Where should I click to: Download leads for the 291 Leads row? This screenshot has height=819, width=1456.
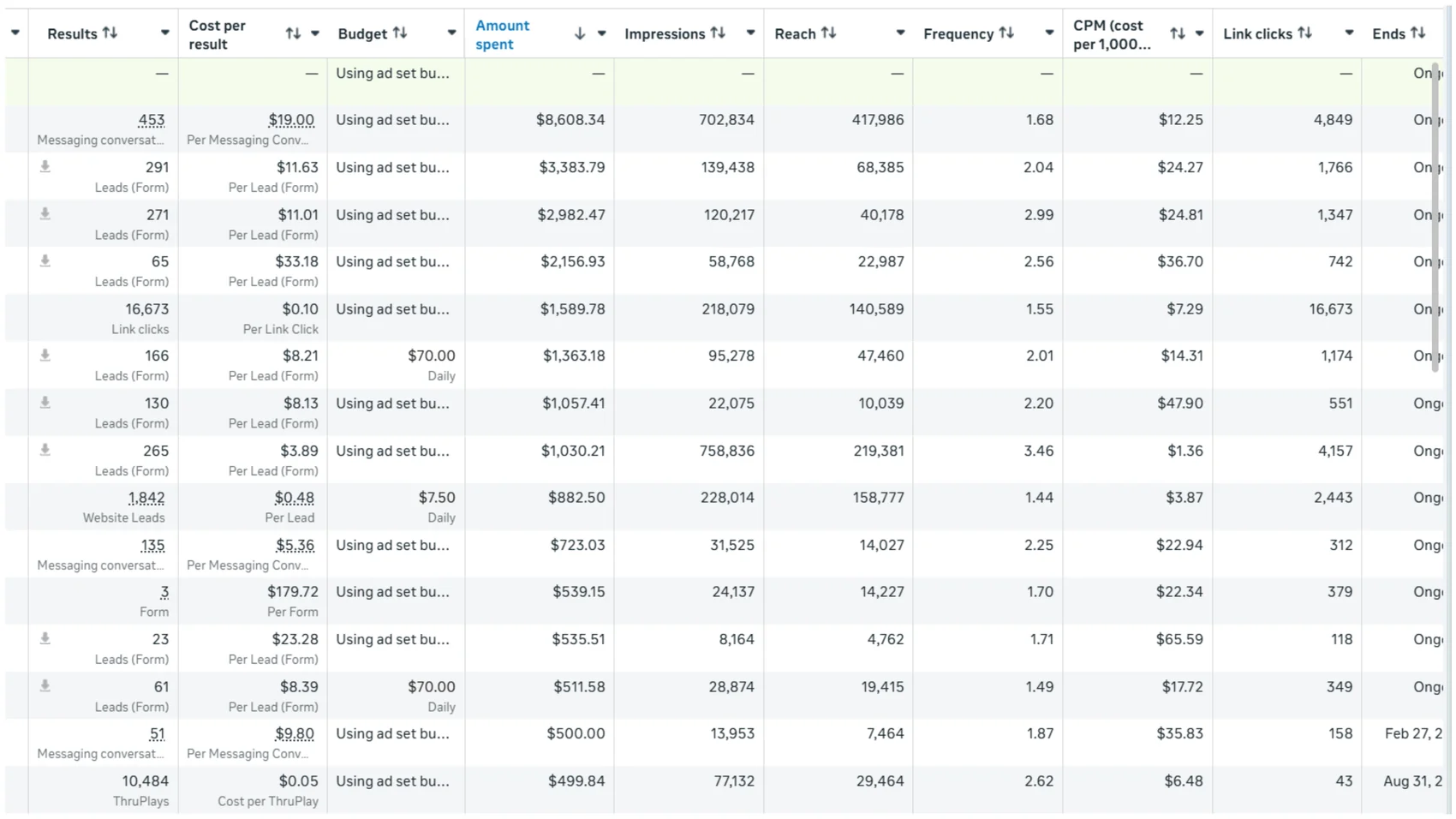pos(45,167)
